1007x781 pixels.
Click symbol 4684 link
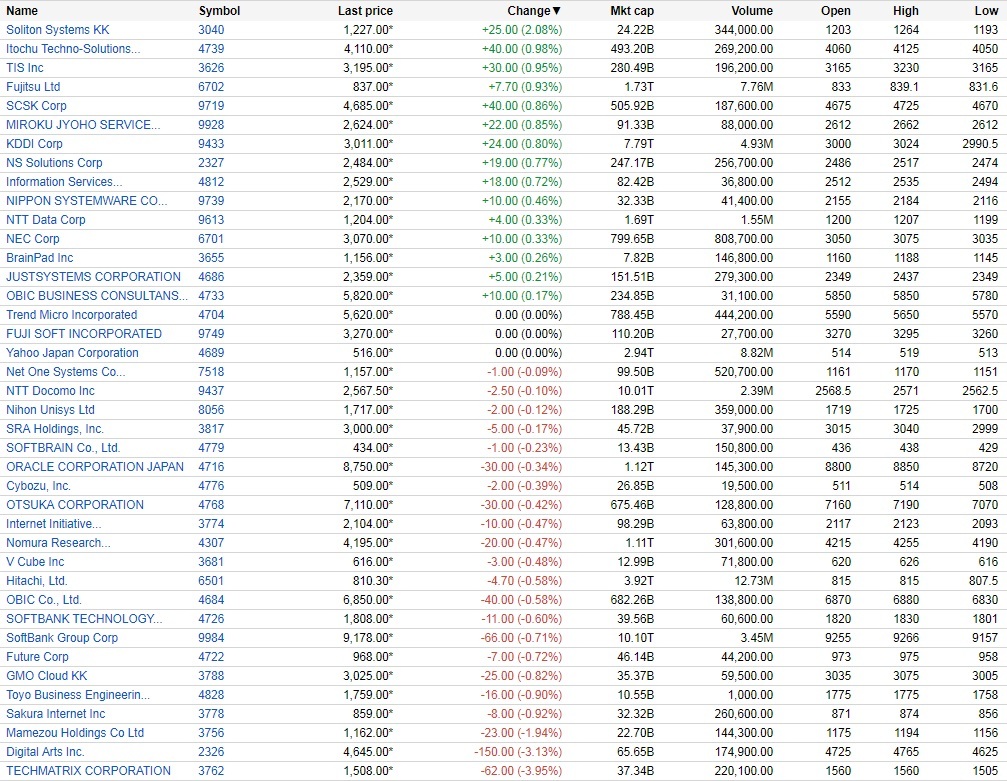[211, 600]
